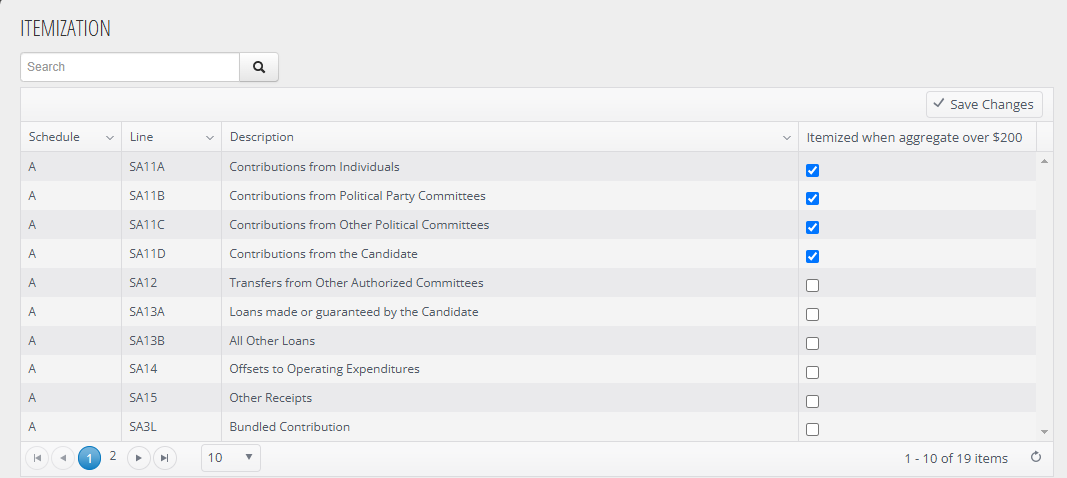Go to first page arrow icon

37,458
